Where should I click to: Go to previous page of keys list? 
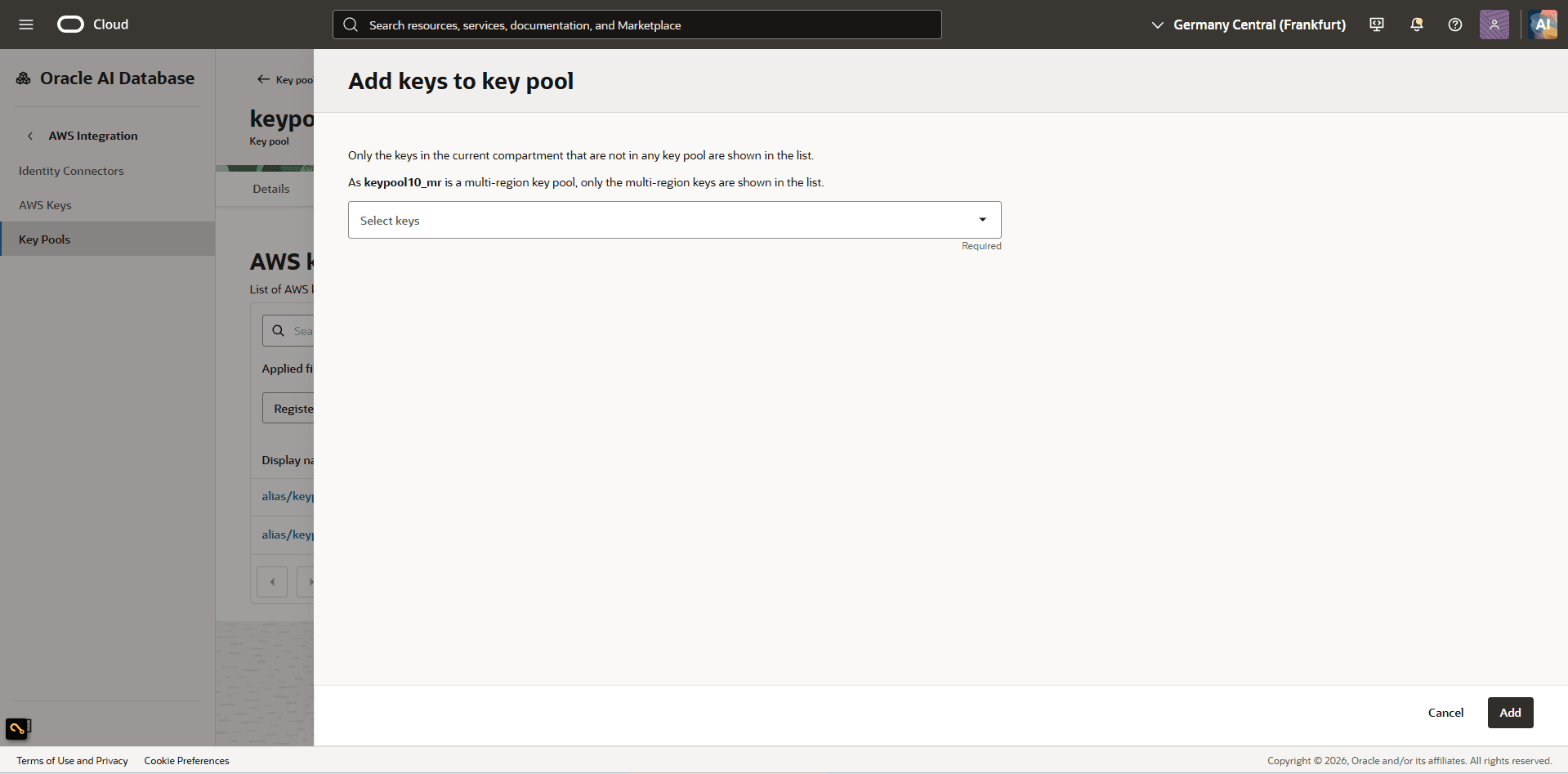click(272, 582)
